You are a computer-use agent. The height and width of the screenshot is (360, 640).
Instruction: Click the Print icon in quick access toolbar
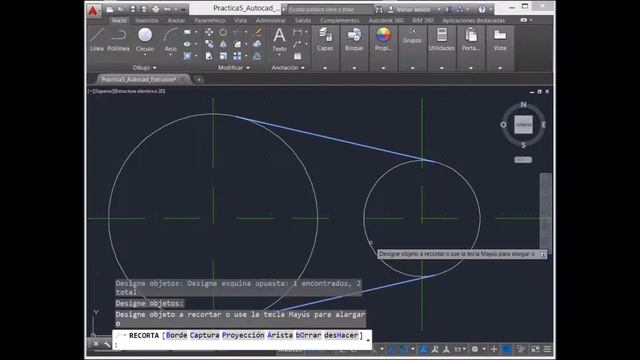156,9
